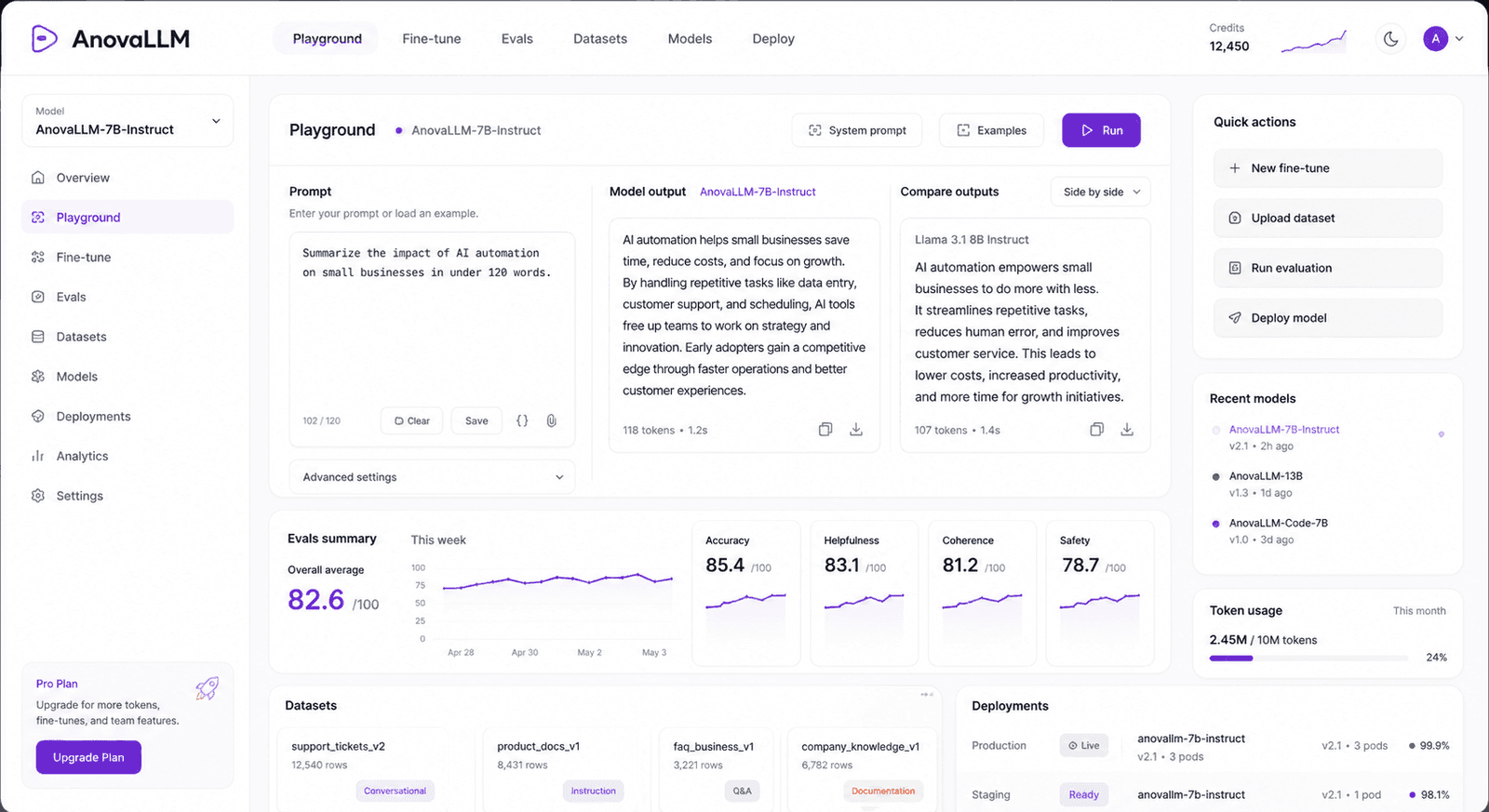Viewport: 1489px width, 812px height.
Task: Open recent model AnovaLLM-13B
Action: pos(1266,476)
